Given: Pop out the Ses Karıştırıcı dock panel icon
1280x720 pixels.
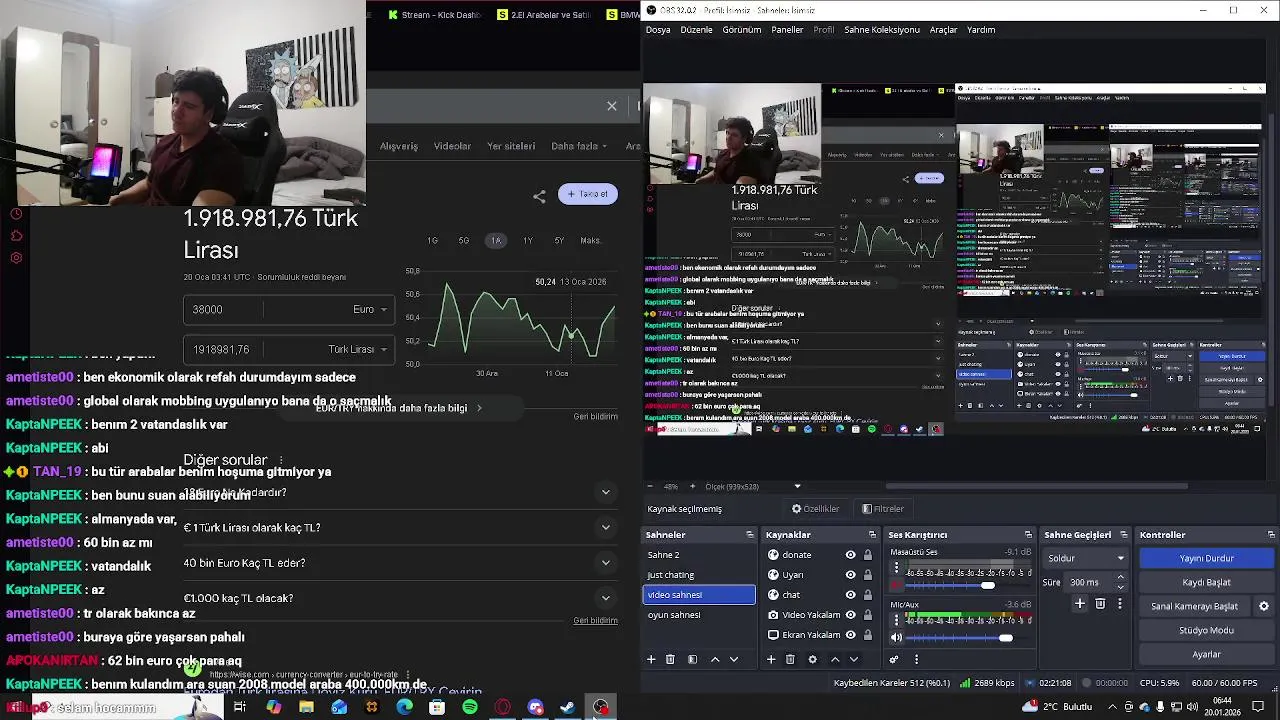Looking at the screenshot, I should pyautogui.click(x=1028, y=535).
